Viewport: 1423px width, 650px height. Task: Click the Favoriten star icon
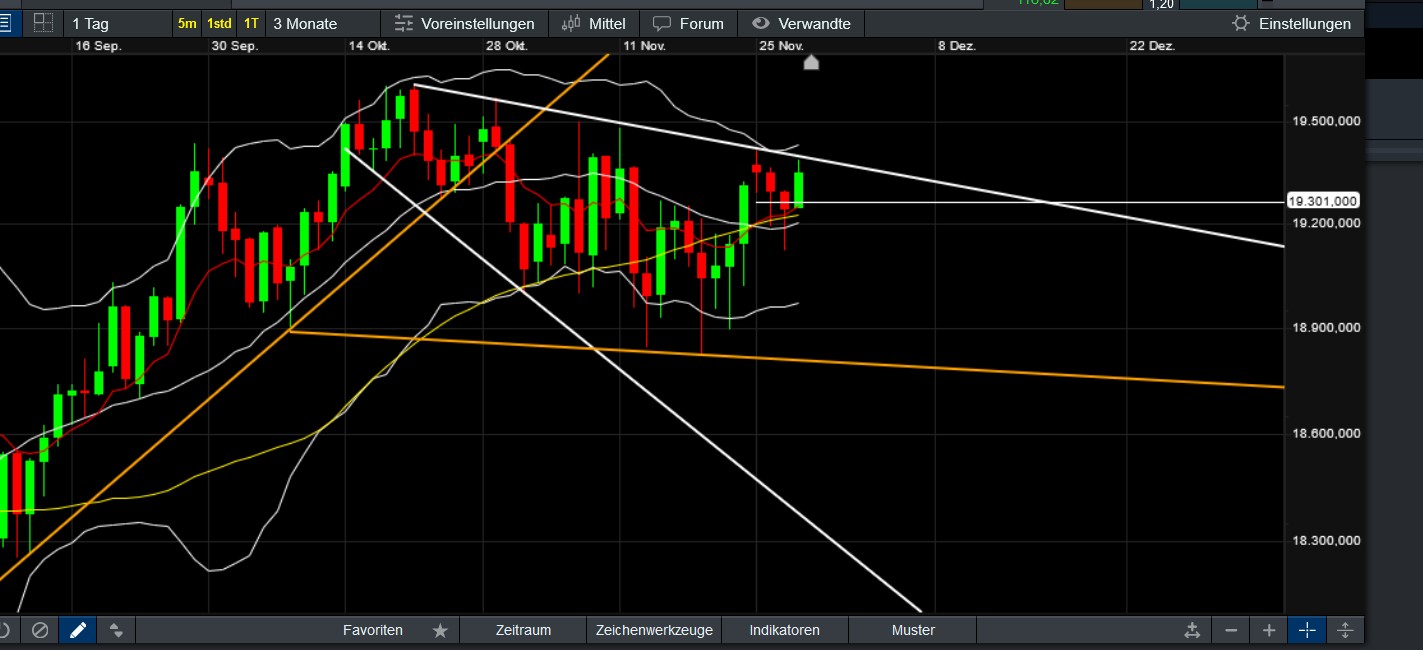click(x=440, y=630)
